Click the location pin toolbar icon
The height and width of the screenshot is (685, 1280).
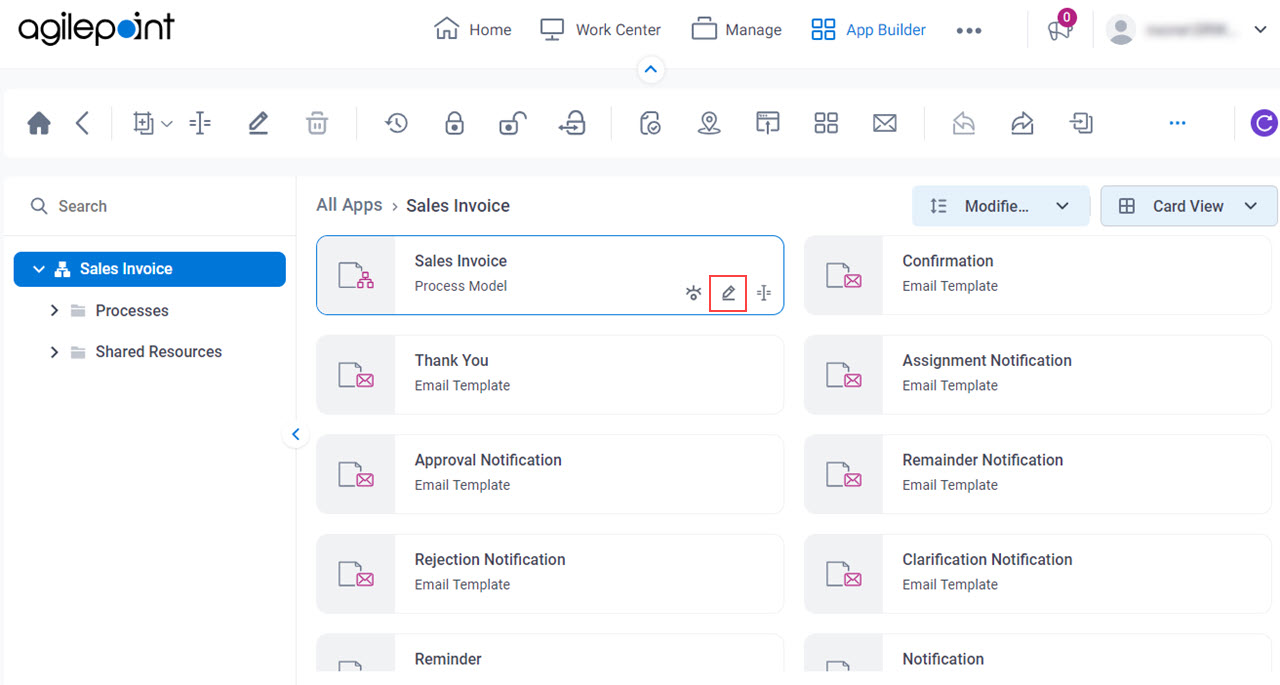(x=709, y=123)
